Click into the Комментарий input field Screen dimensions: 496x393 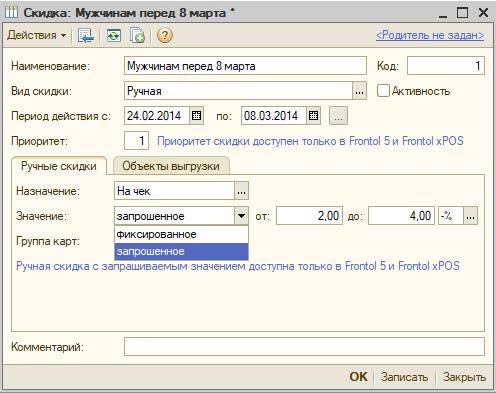pos(304,347)
